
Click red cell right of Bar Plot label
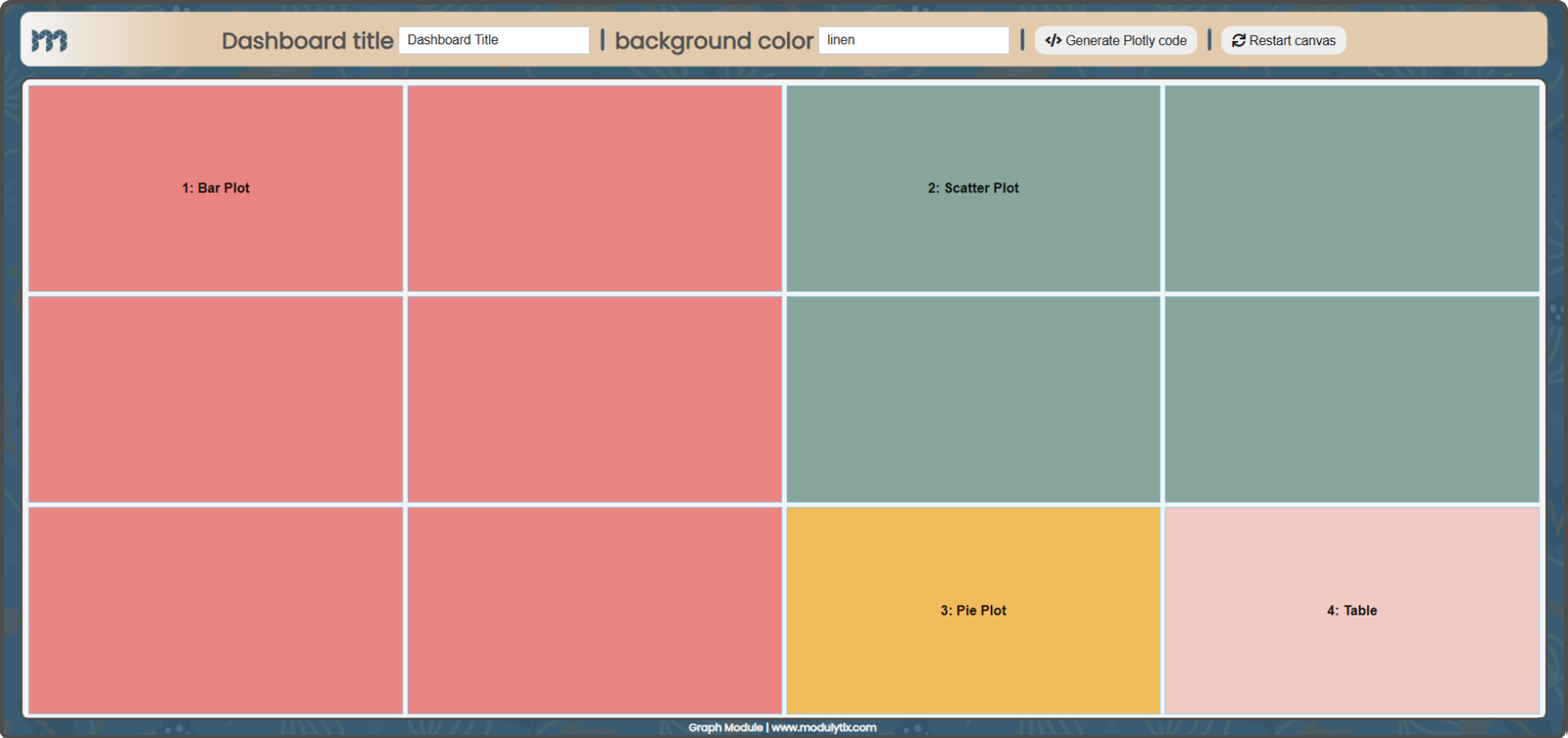coord(595,188)
